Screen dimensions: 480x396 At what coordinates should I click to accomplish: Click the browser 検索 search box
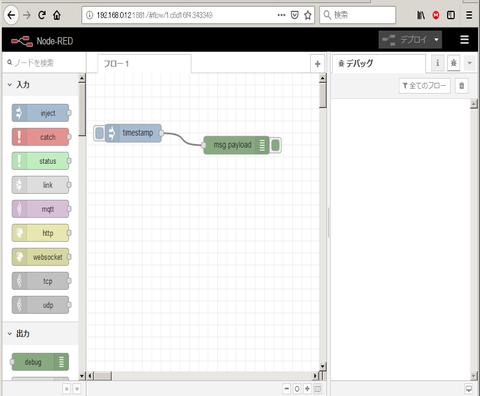(x=358, y=15)
